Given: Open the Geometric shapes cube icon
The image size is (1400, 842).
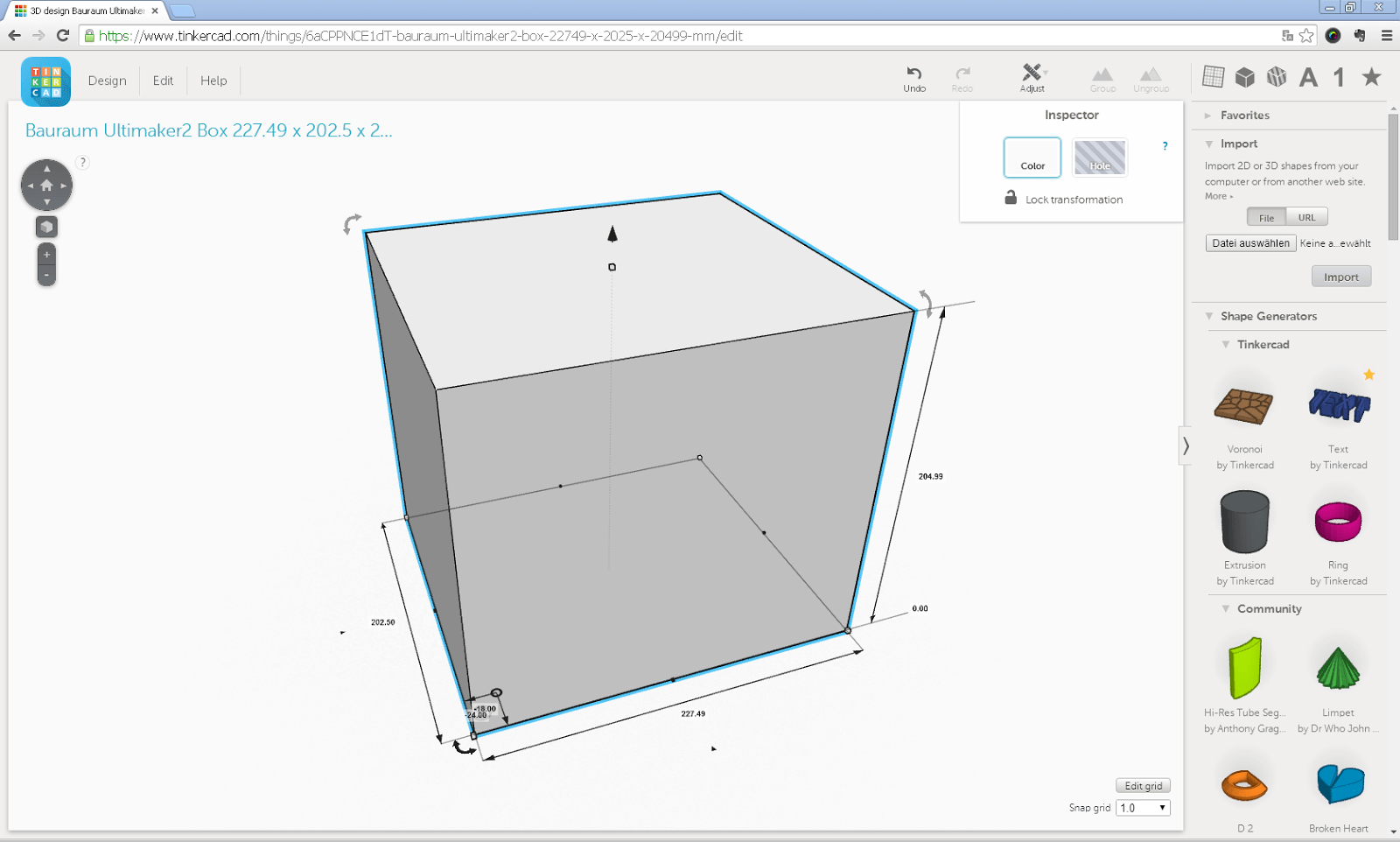Looking at the screenshot, I should point(1245,77).
